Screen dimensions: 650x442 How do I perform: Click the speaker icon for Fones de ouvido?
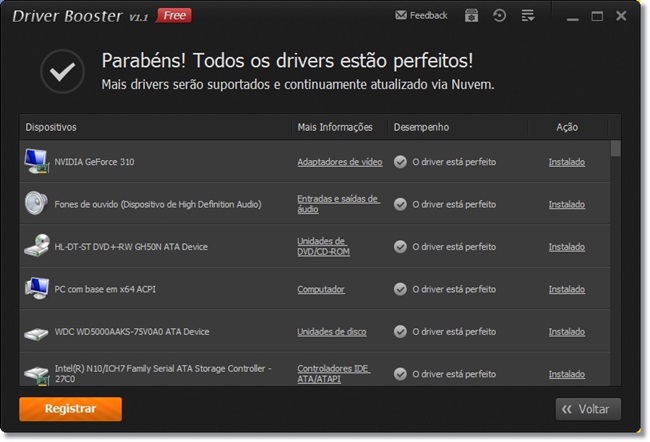click(36, 204)
